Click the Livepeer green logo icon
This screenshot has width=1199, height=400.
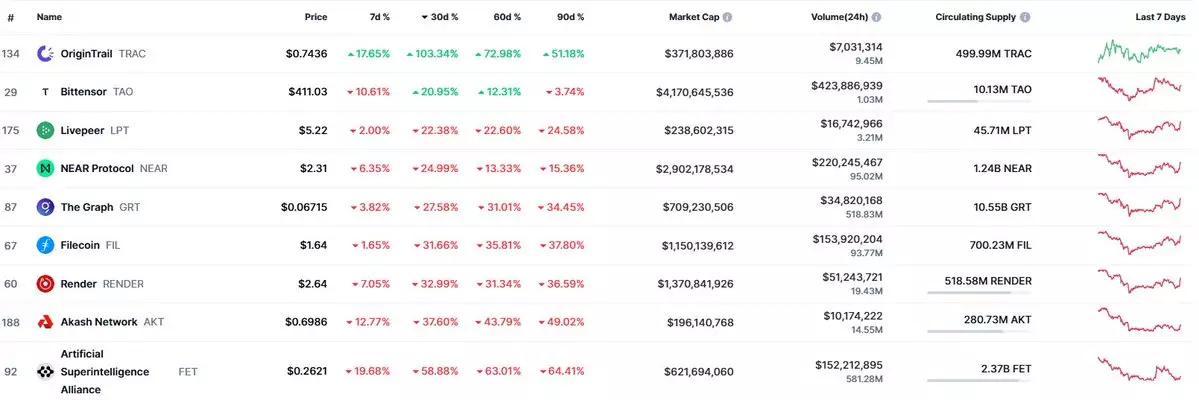[x=45, y=130]
